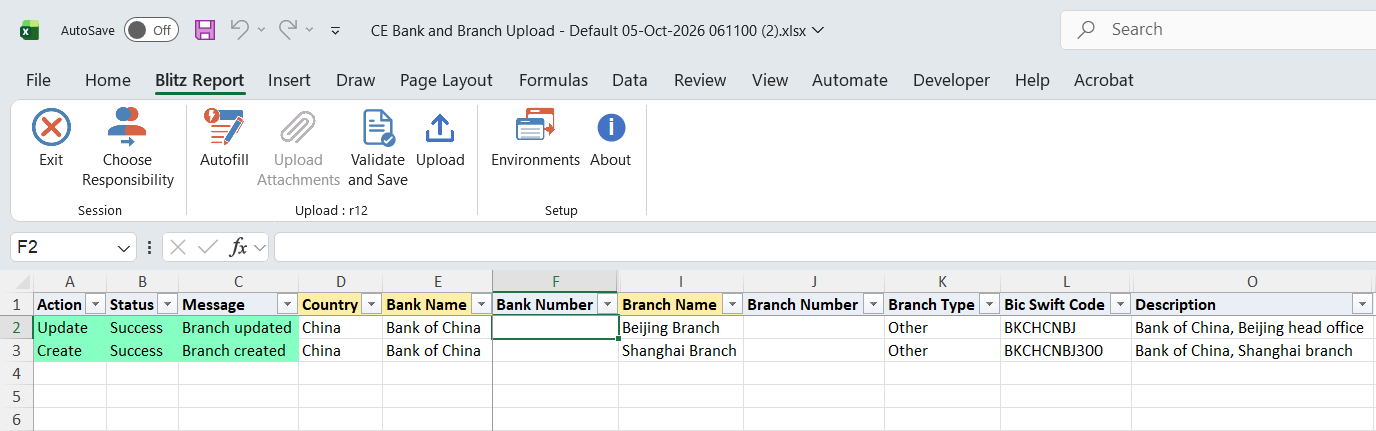Open the Review tab
Image resolution: width=1376 pixels, height=431 pixels.
click(x=700, y=80)
